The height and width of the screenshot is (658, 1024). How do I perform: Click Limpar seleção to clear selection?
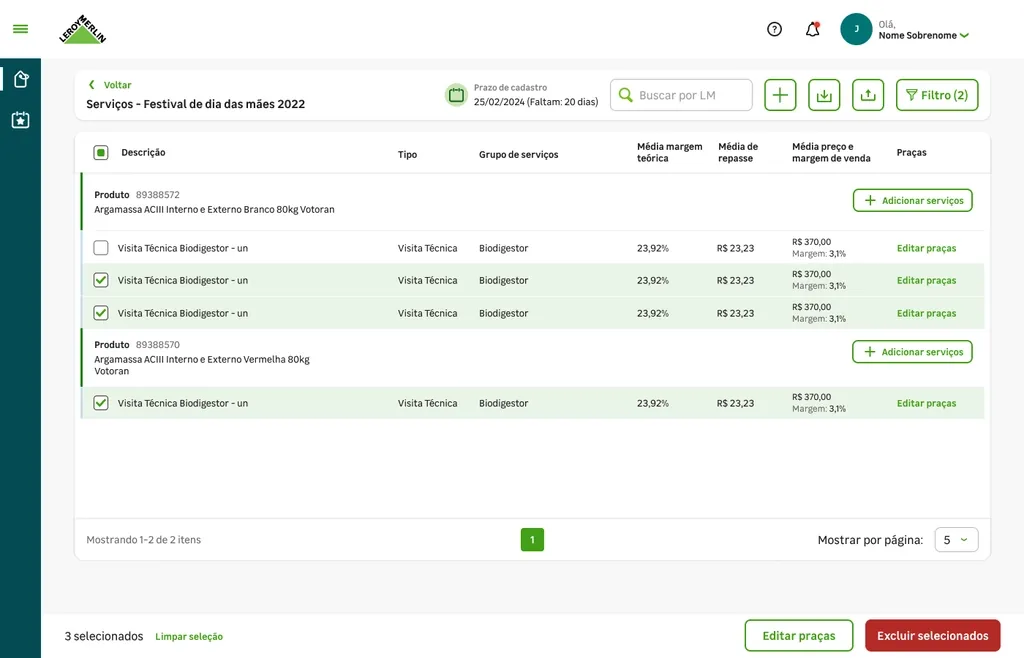click(189, 636)
